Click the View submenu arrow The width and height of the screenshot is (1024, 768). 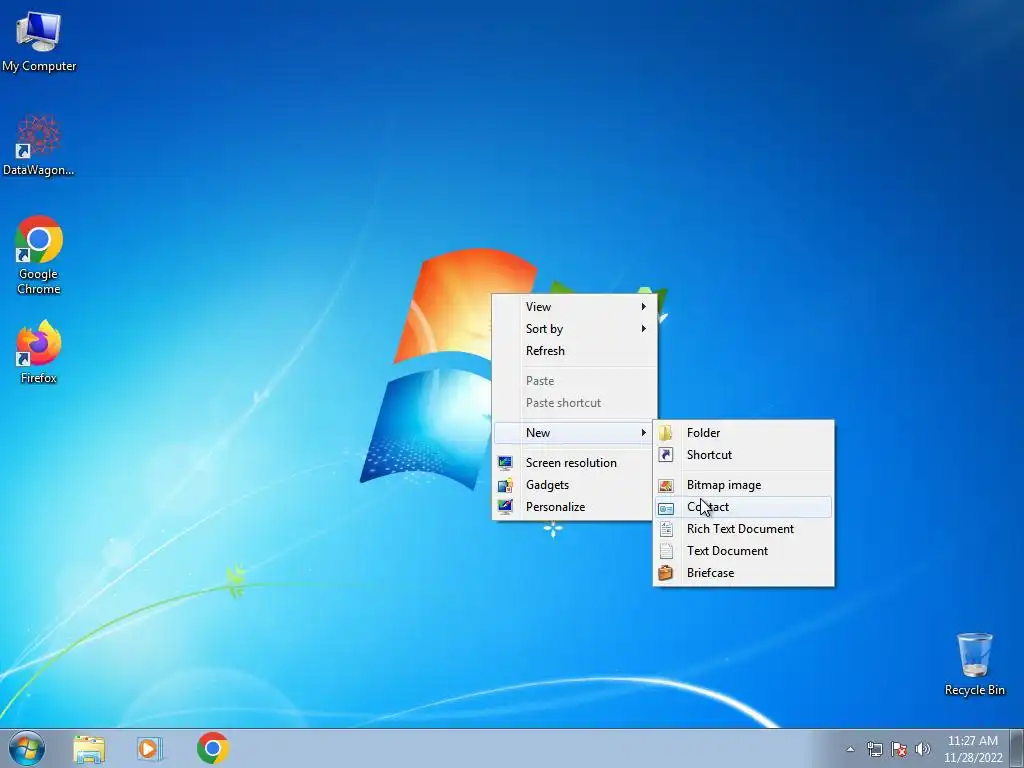[x=643, y=306]
